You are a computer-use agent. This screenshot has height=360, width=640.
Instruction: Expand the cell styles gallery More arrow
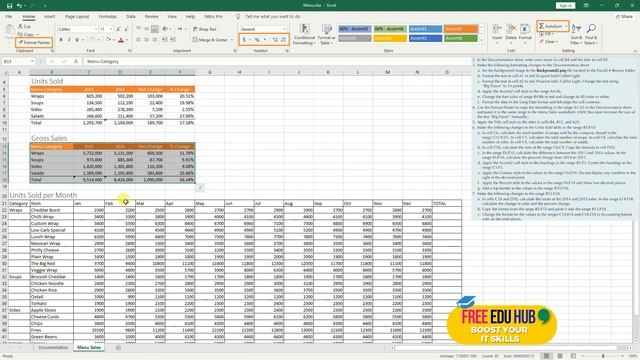pos(481,40)
